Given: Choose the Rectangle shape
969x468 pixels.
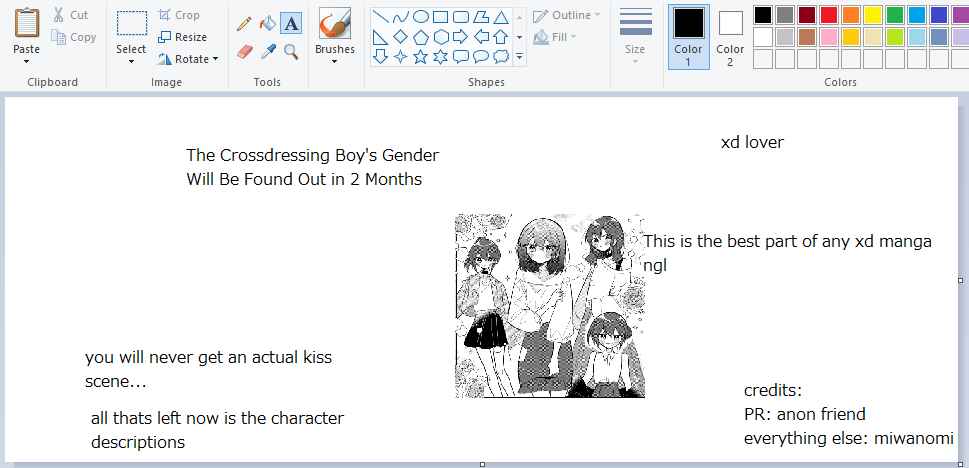Looking at the screenshot, I should click(440, 17).
